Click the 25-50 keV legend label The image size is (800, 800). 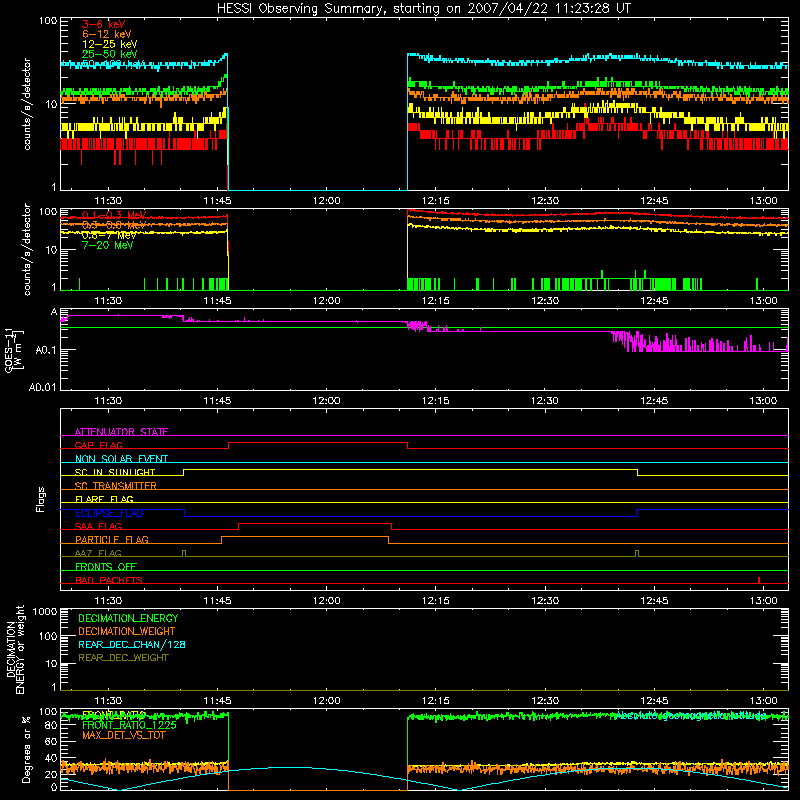pyautogui.click(x=110, y=54)
